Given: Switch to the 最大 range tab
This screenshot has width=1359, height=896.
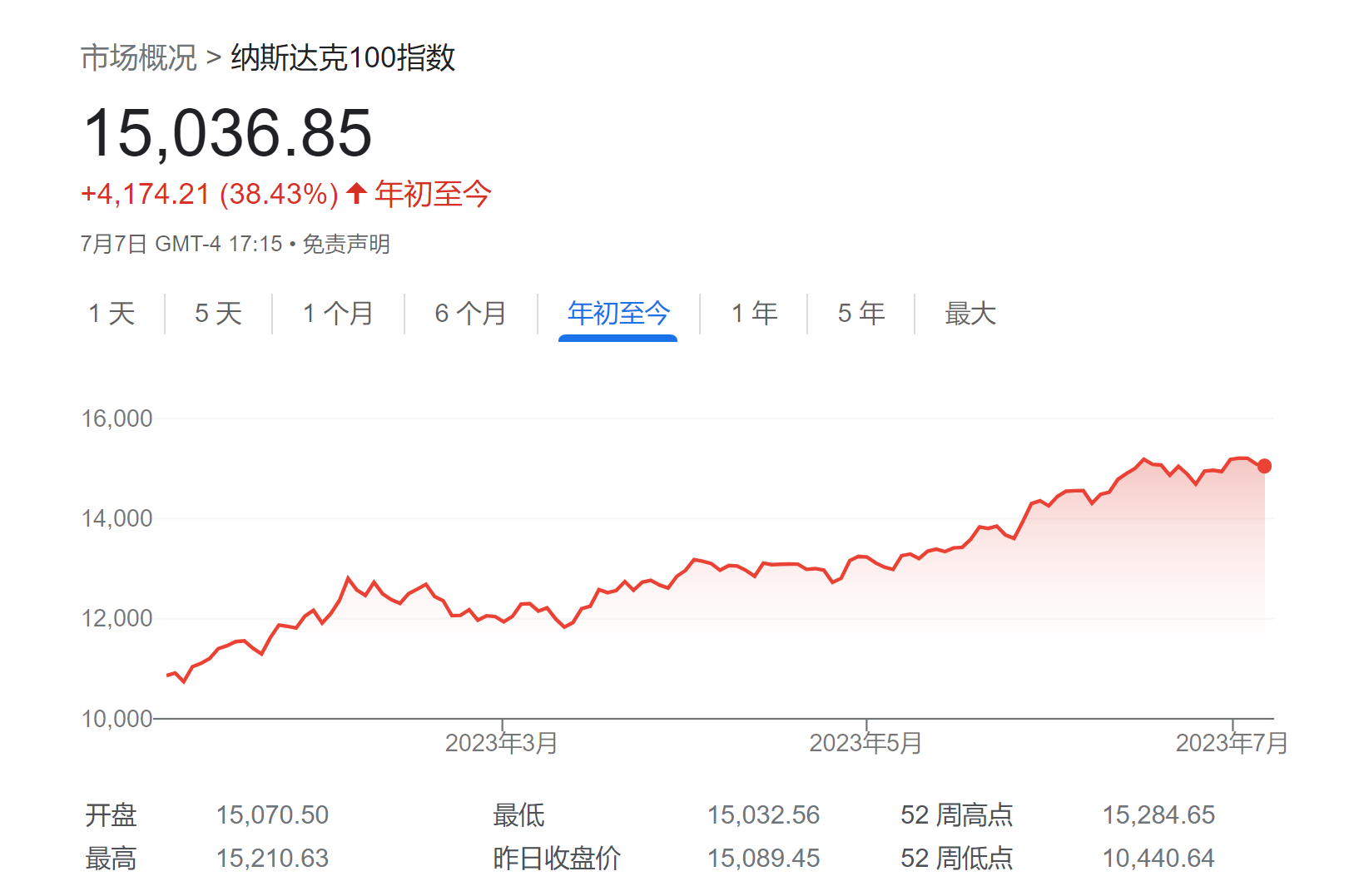Looking at the screenshot, I should pyautogui.click(x=970, y=314).
